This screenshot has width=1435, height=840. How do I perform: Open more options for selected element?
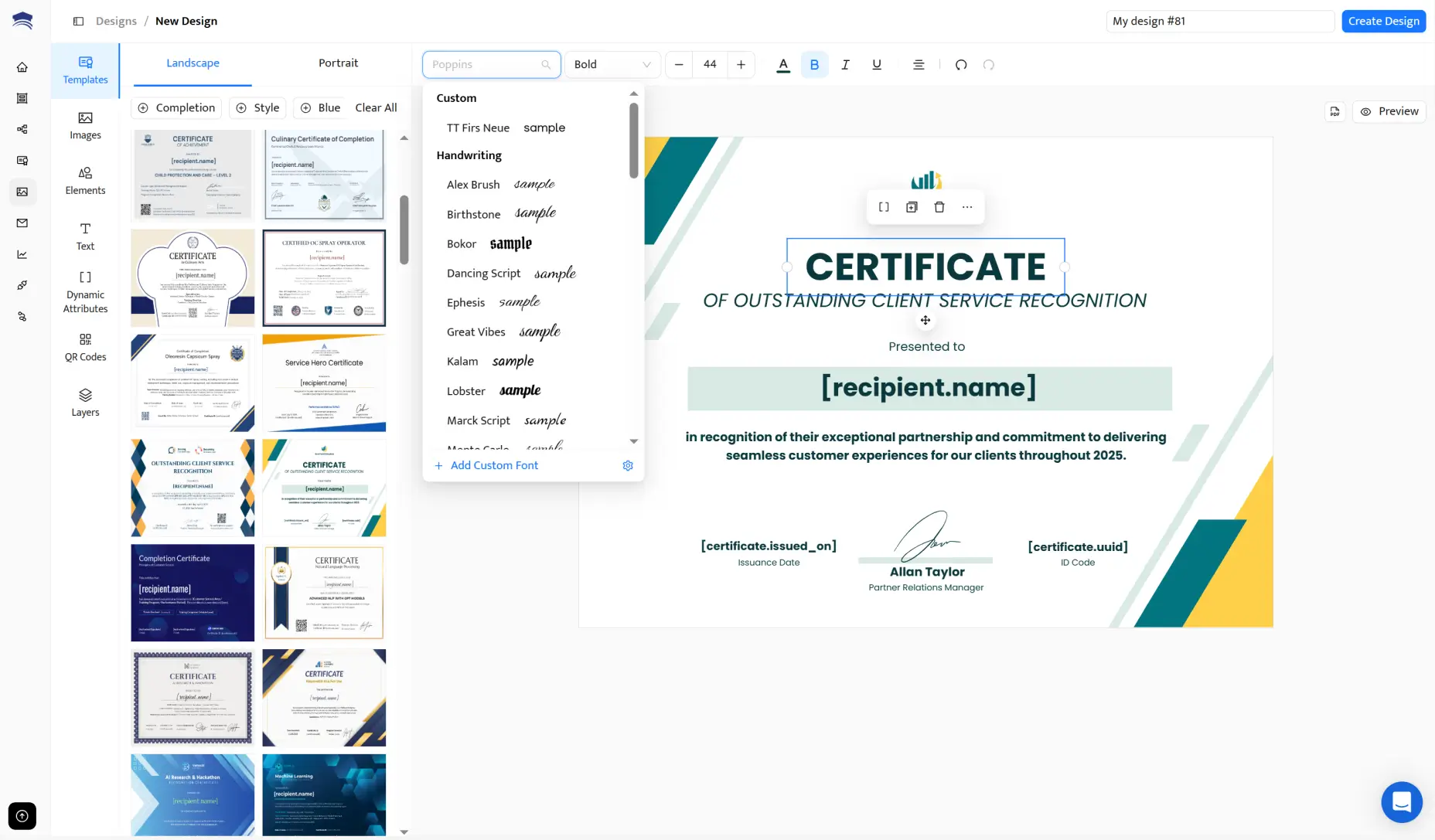[x=967, y=207]
